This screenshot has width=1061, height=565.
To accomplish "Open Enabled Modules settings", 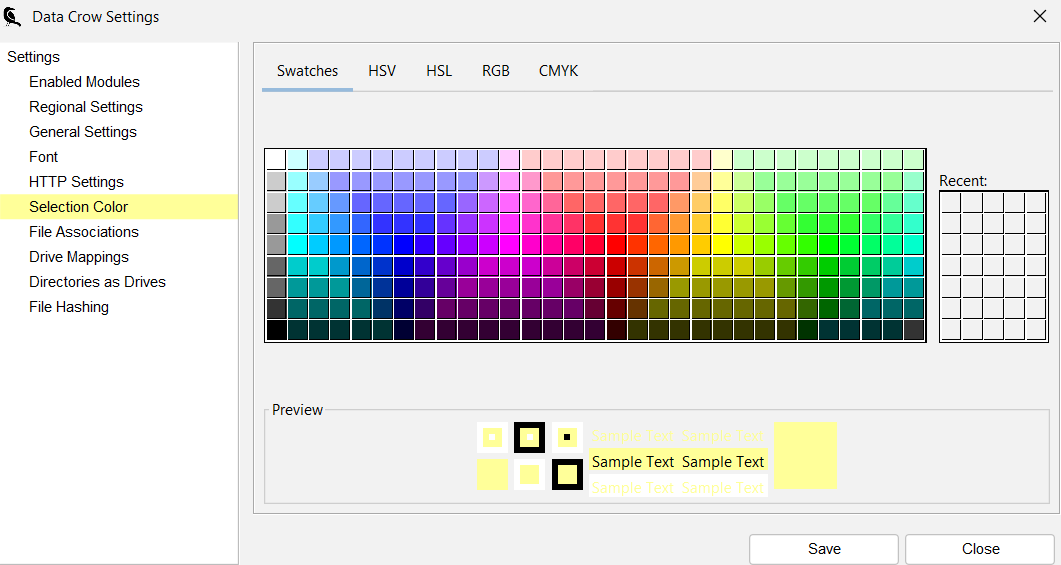I will 84,82.
